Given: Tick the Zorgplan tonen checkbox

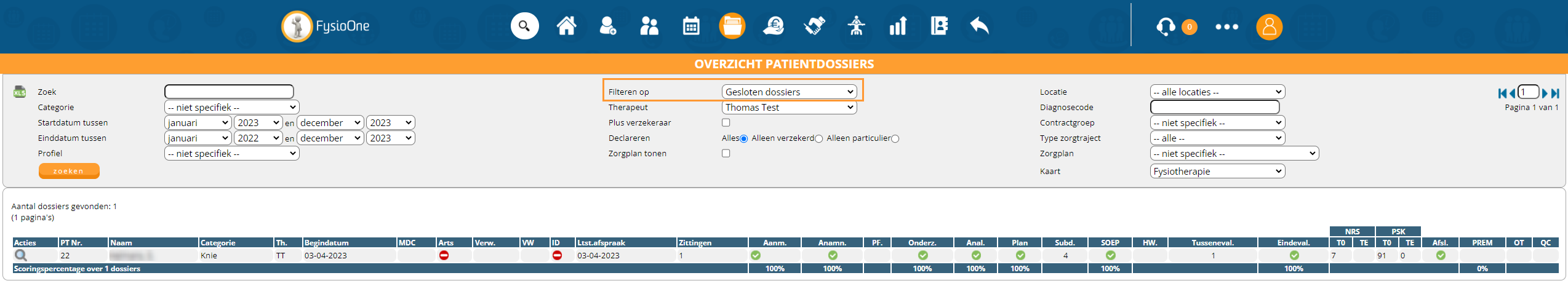Looking at the screenshot, I should (x=726, y=154).
